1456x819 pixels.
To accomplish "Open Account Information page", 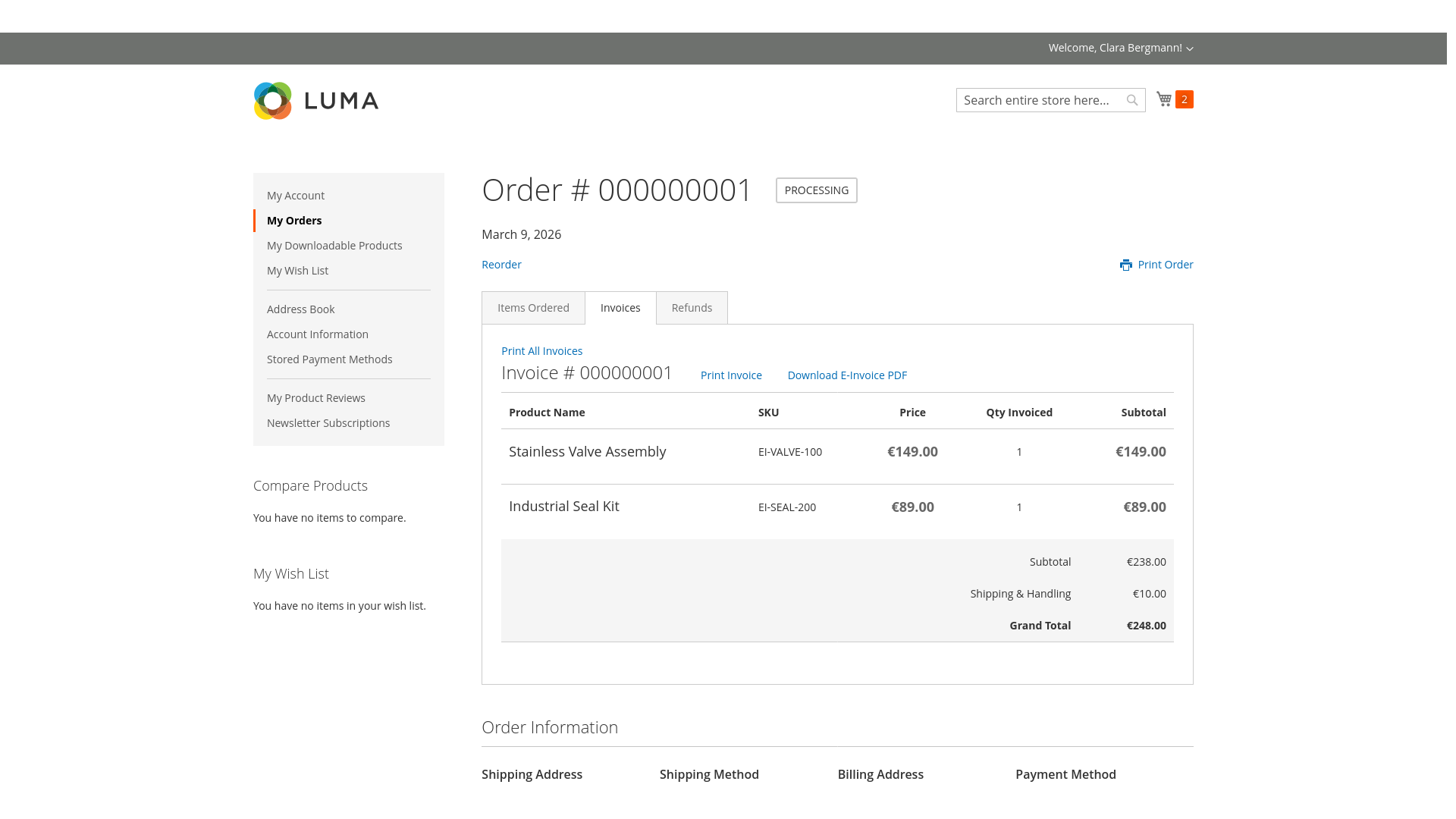I will [x=318, y=334].
